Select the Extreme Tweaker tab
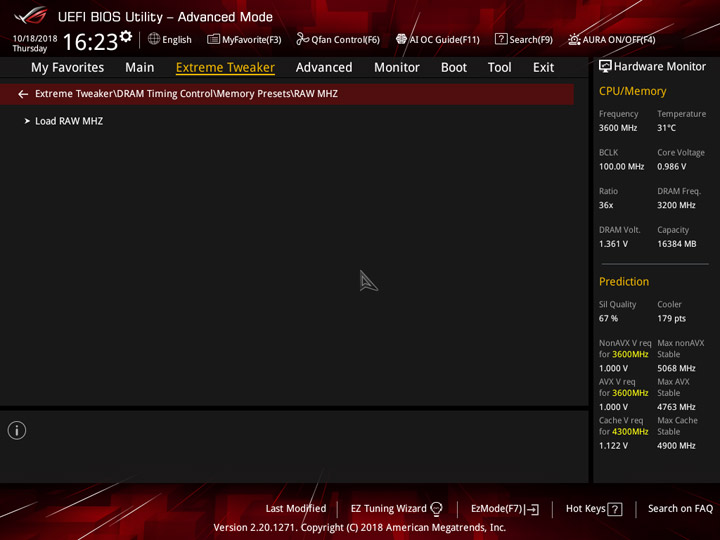Viewport: 720px width, 540px height. [225, 68]
